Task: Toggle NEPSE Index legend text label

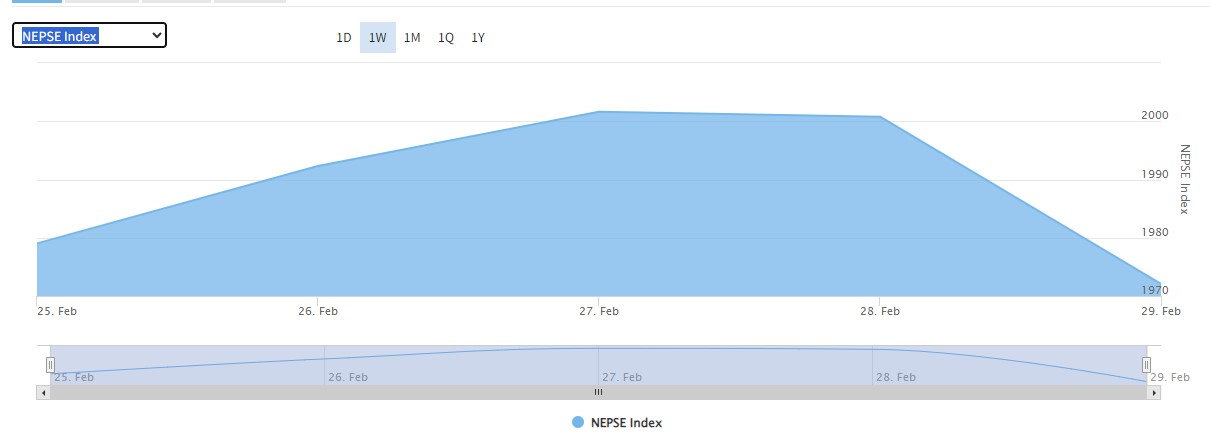Action: click(625, 423)
